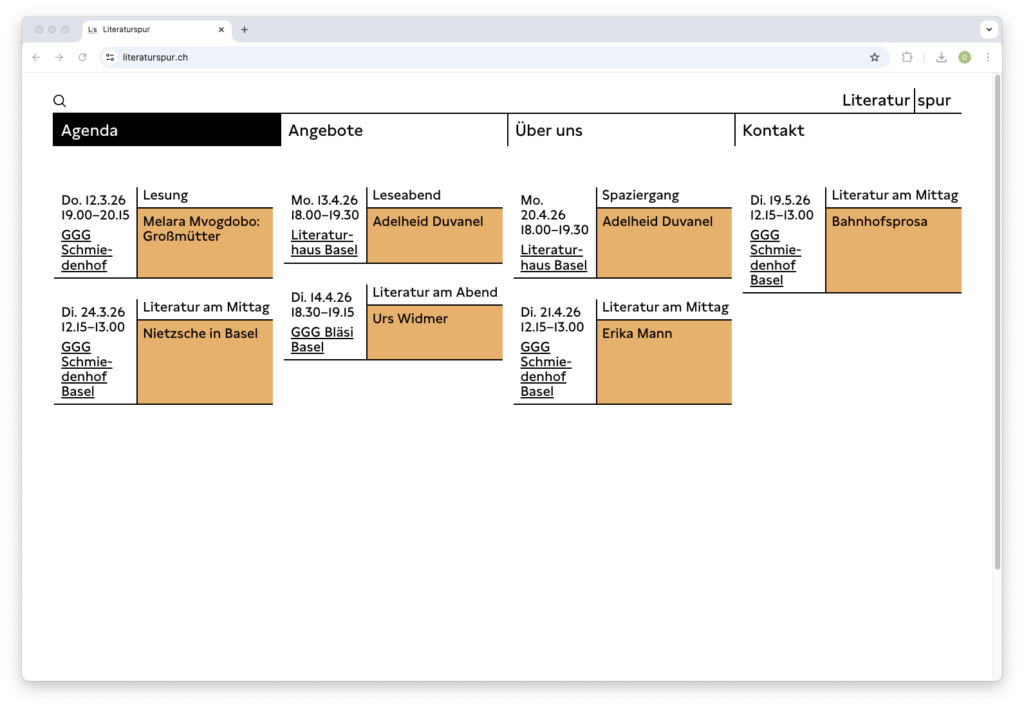Reload the page
The height and width of the screenshot is (708, 1024).
point(82,58)
